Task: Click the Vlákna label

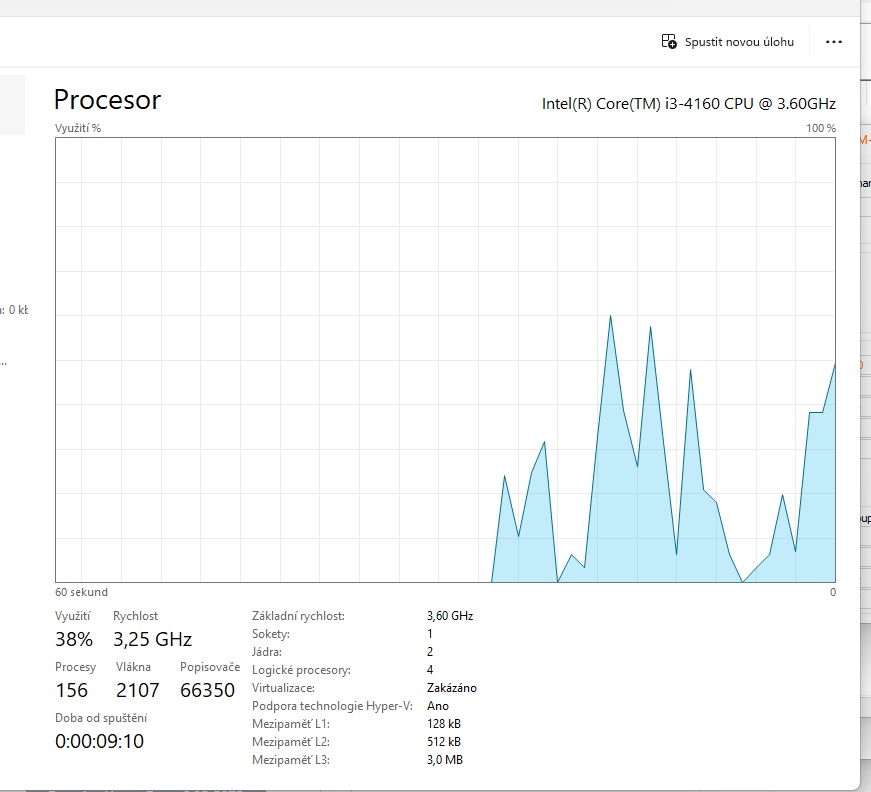Action: point(133,666)
